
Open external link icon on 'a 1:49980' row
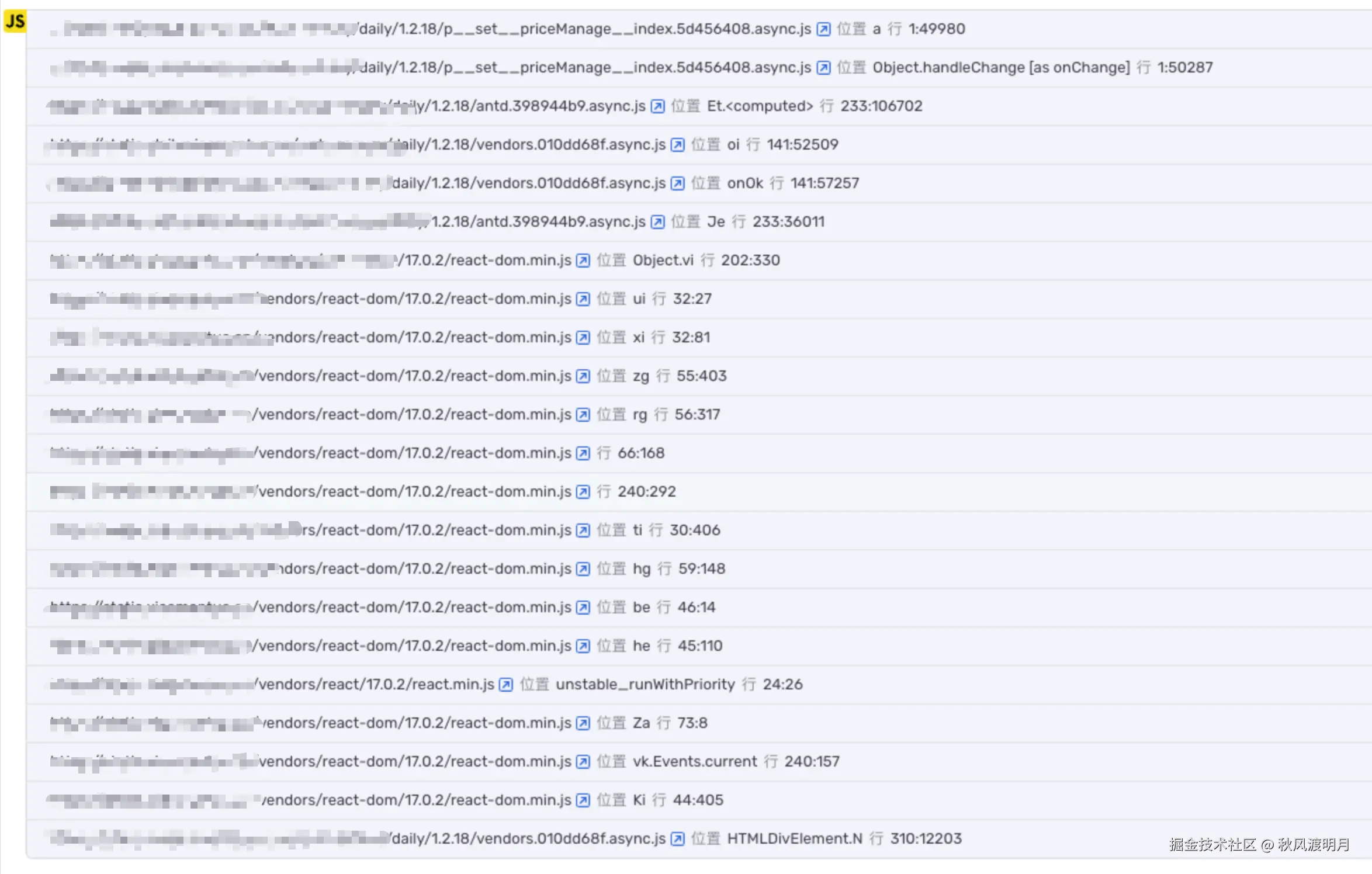(823, 29)
